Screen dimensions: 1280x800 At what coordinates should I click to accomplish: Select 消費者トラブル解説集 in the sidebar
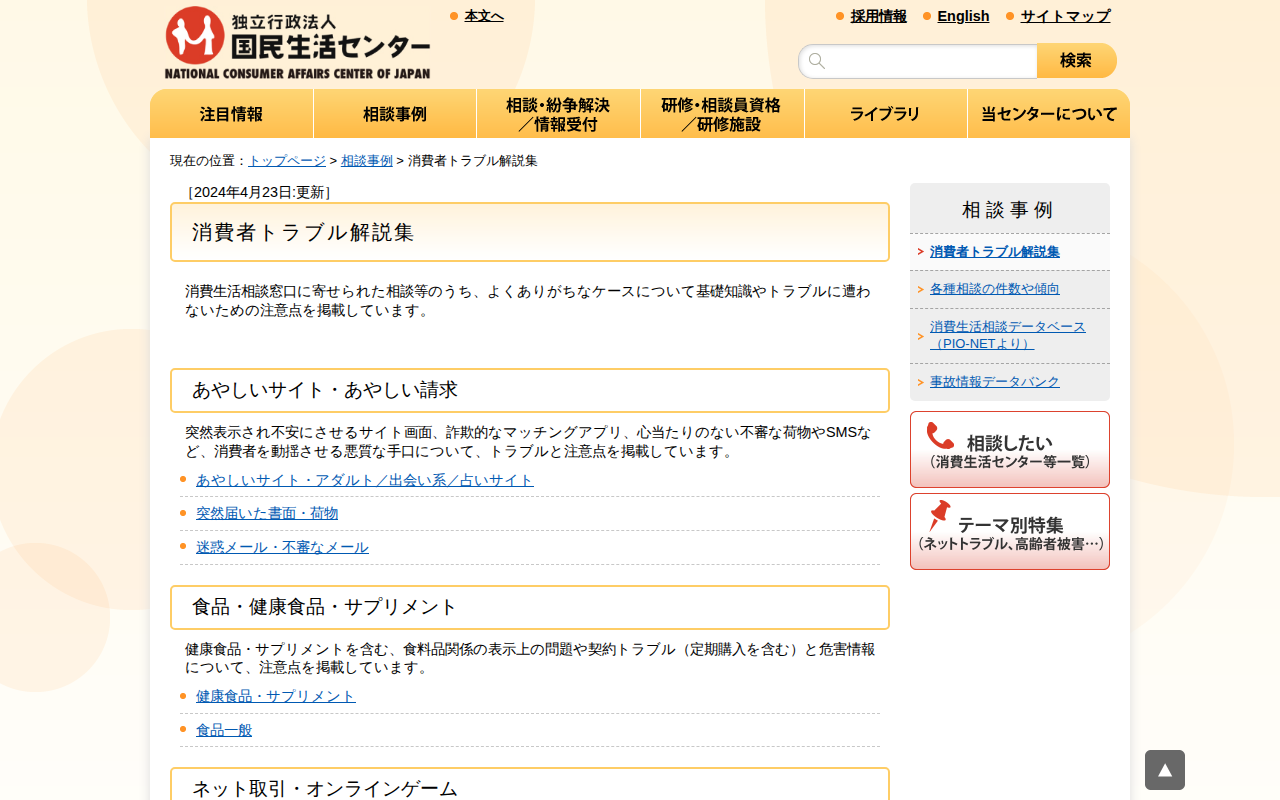(x=995, y=252)
